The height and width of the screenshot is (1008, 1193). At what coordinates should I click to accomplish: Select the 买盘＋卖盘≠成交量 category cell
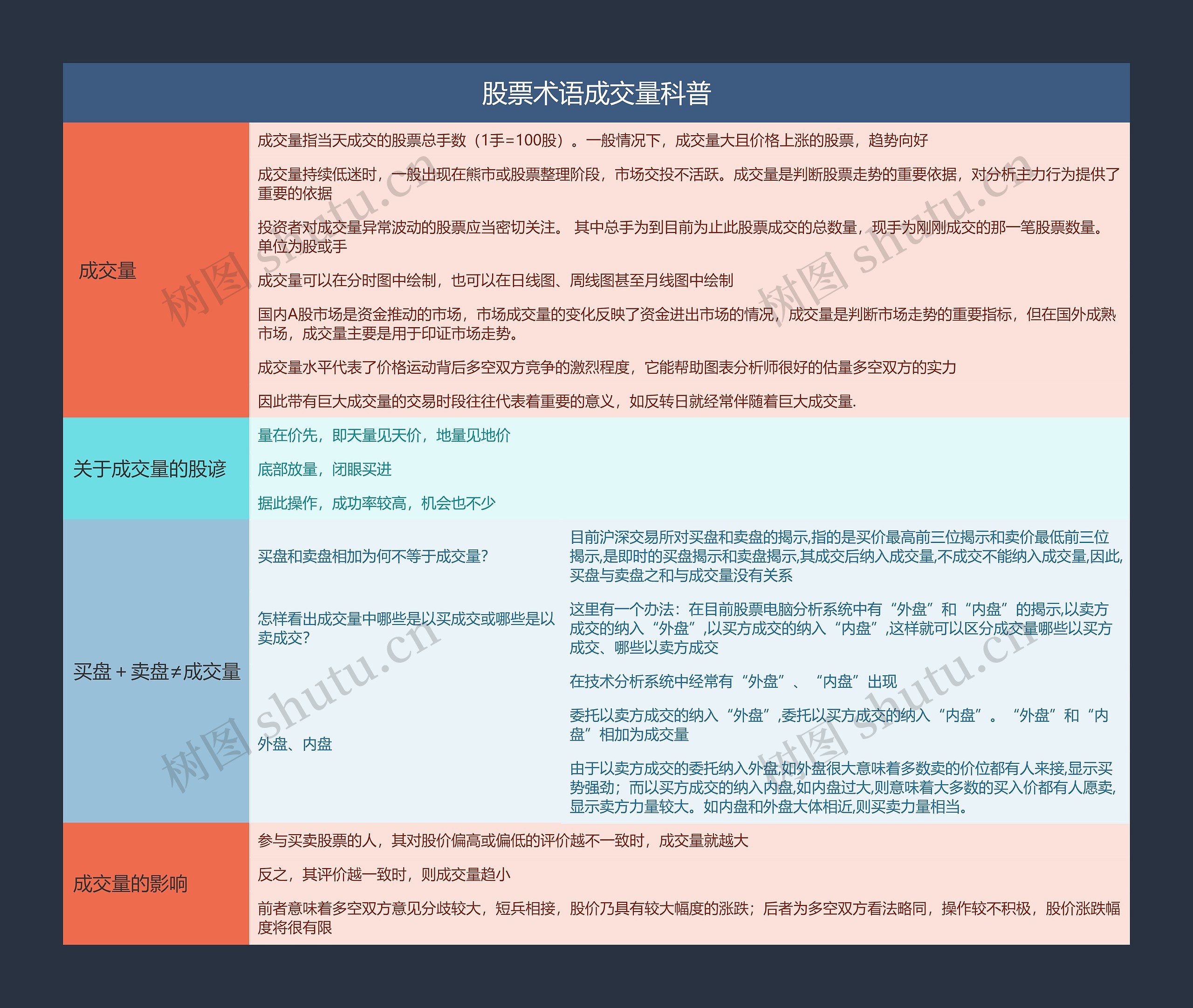(x=156, y=672)
